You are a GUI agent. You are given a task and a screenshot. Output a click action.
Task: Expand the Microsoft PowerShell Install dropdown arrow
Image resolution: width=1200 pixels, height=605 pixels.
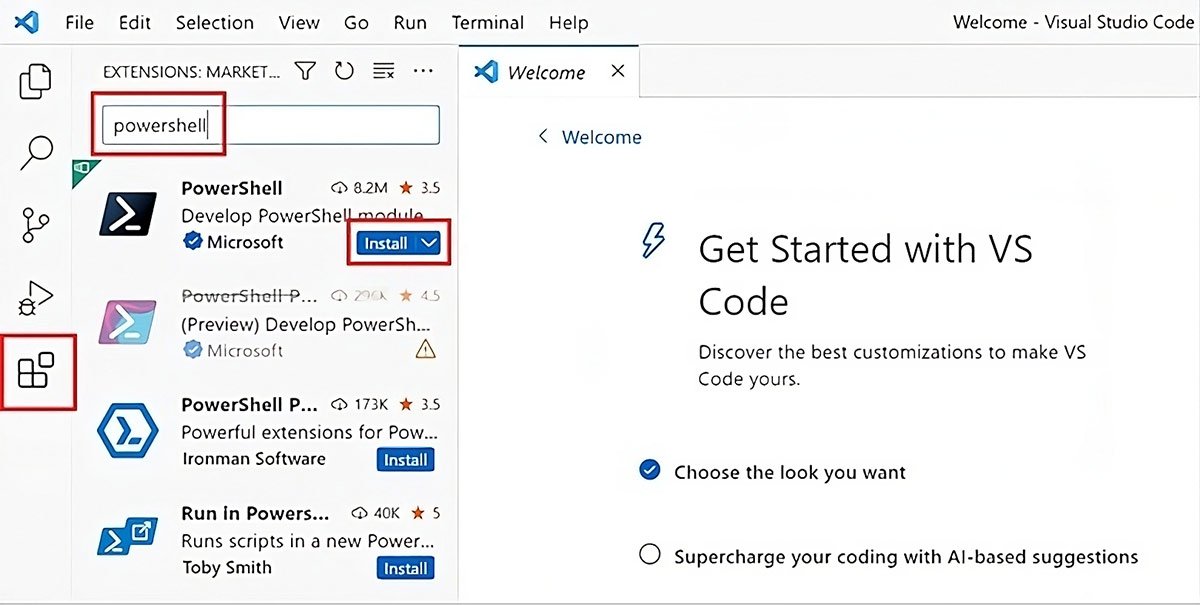429,243
